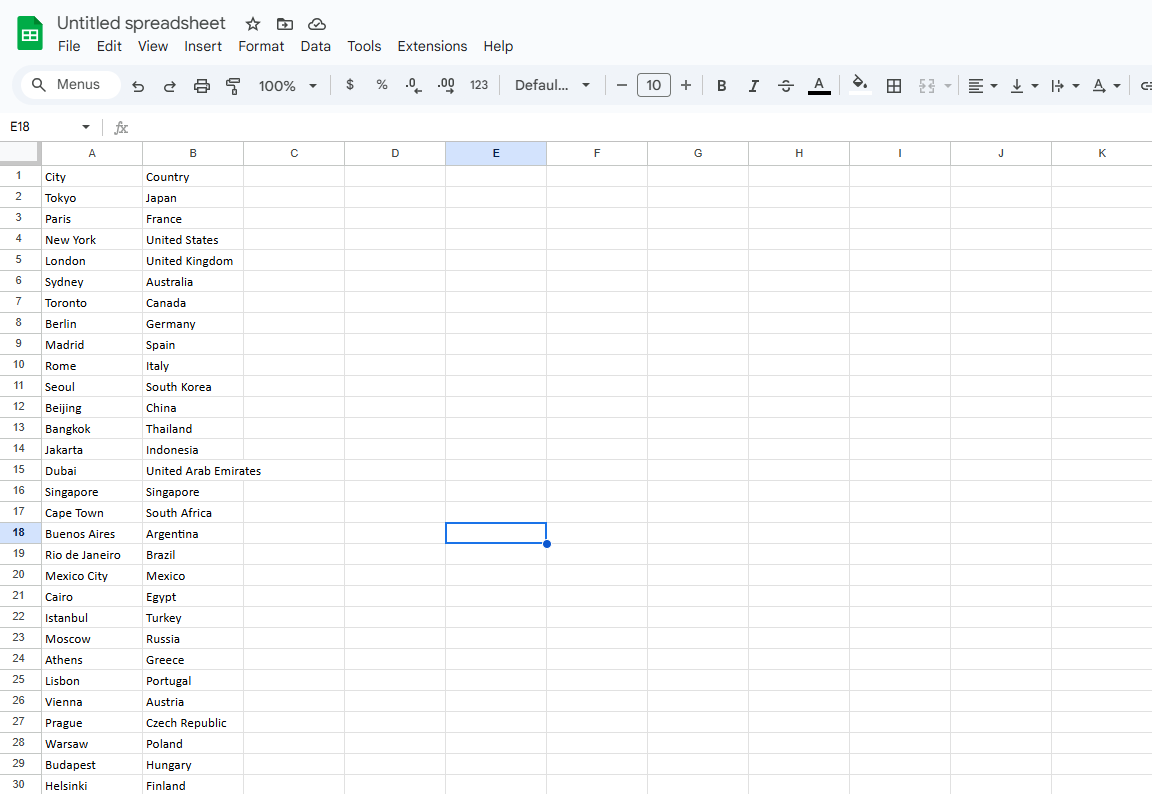The width and height of the screenshot is (1152, 794).
Task: Open the Extensions menu
Action: (x=432, y=46)
